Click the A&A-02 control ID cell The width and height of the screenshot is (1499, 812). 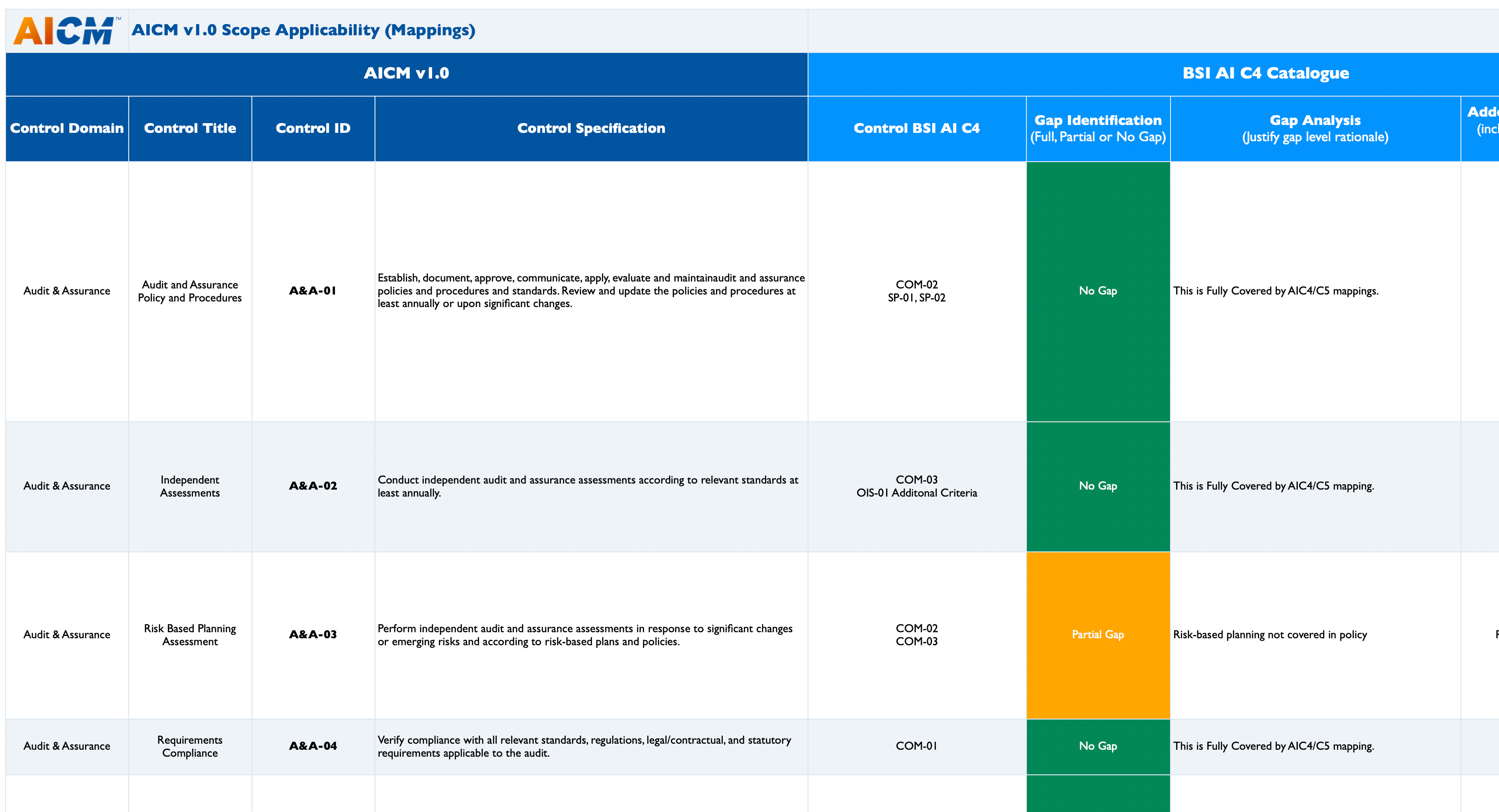pyautogui.click(x=313, y=486)
